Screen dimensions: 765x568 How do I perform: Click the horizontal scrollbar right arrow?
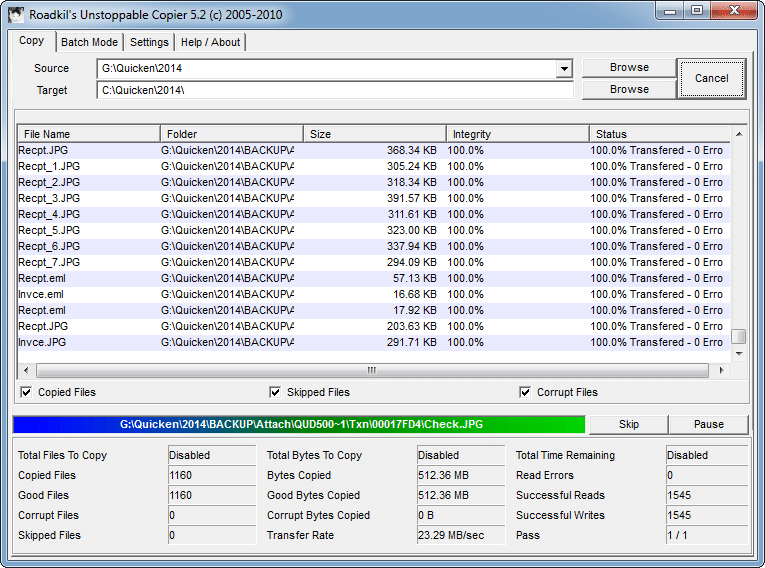pyautogui.click(x=721, y=370)
